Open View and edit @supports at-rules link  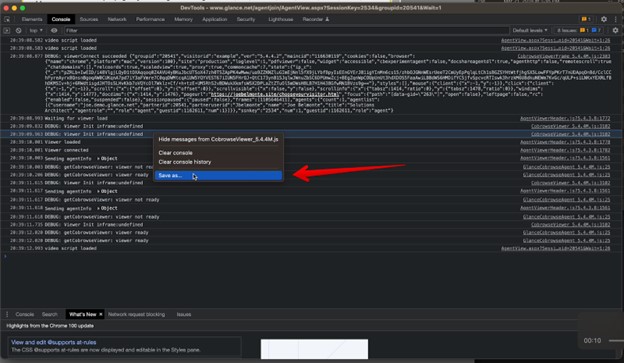[53, 342]
